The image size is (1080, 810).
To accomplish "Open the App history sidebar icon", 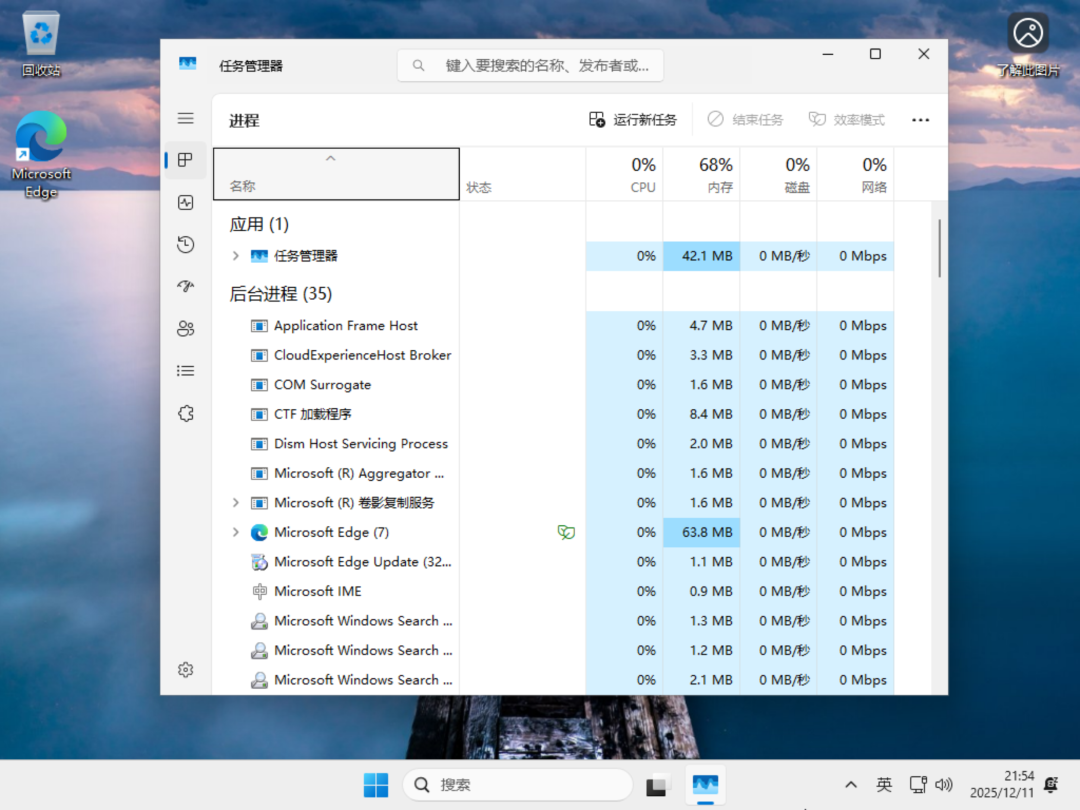I will click(185, 245).
